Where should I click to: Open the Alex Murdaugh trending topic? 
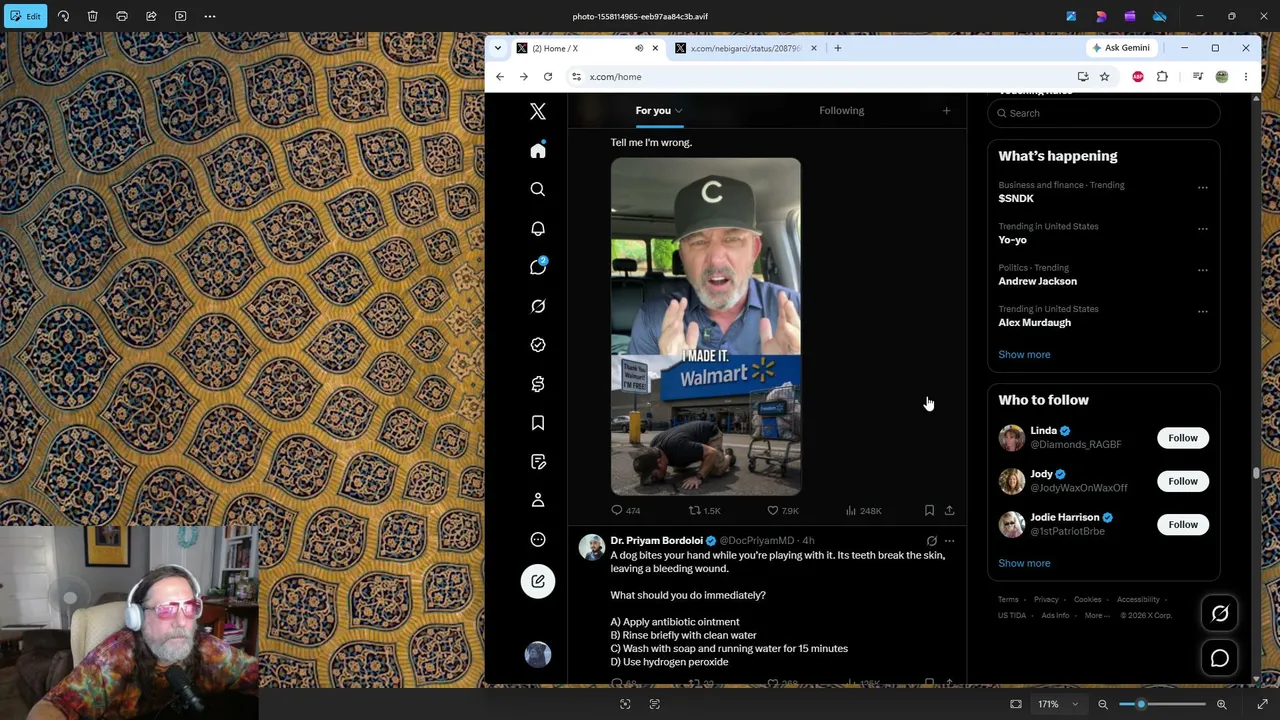pyautogui.click(x=1034, y=323)
